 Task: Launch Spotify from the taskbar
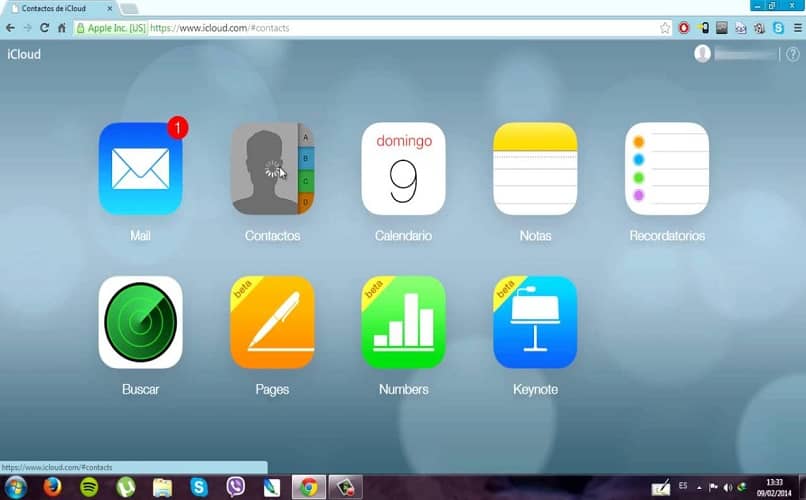point(89,487)
